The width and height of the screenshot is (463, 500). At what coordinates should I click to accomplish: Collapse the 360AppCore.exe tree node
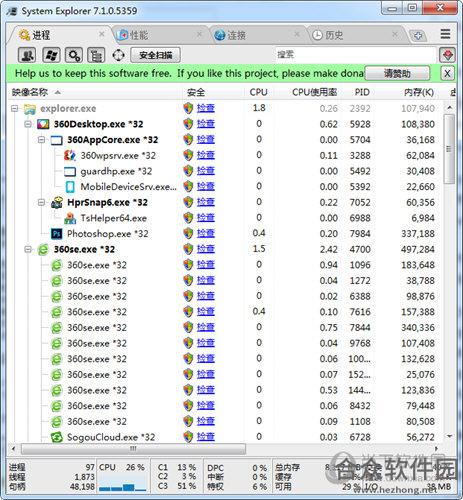[41, 140]
